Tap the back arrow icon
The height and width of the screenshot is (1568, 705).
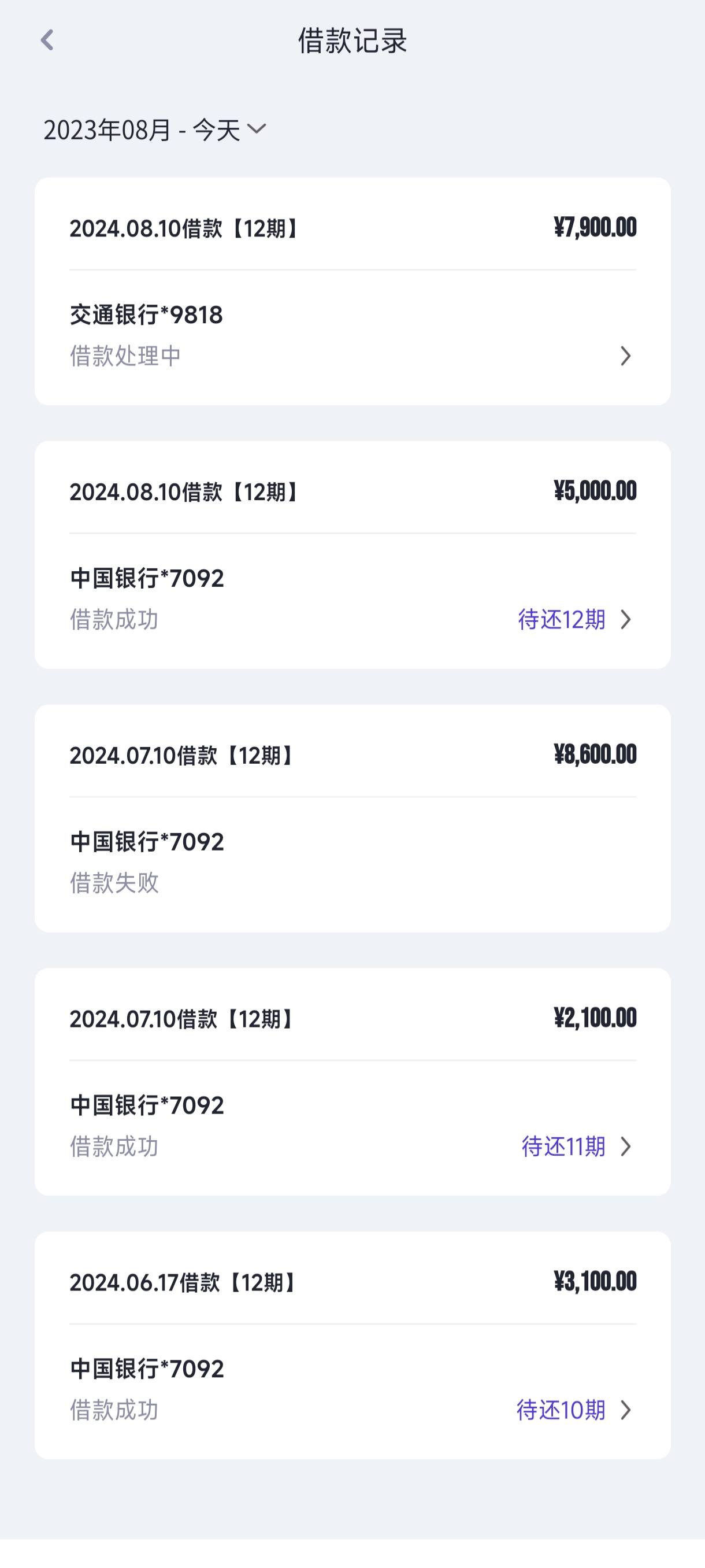pos(47,40)
